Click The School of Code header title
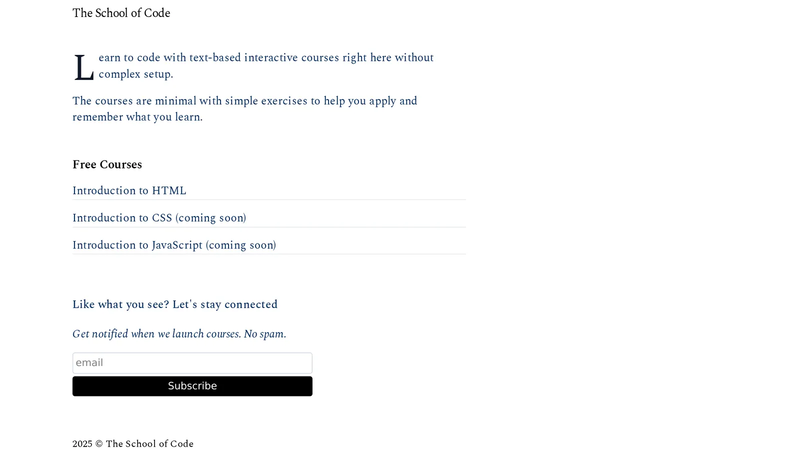This screenshot has width=800, height=450. pos(121,13)
